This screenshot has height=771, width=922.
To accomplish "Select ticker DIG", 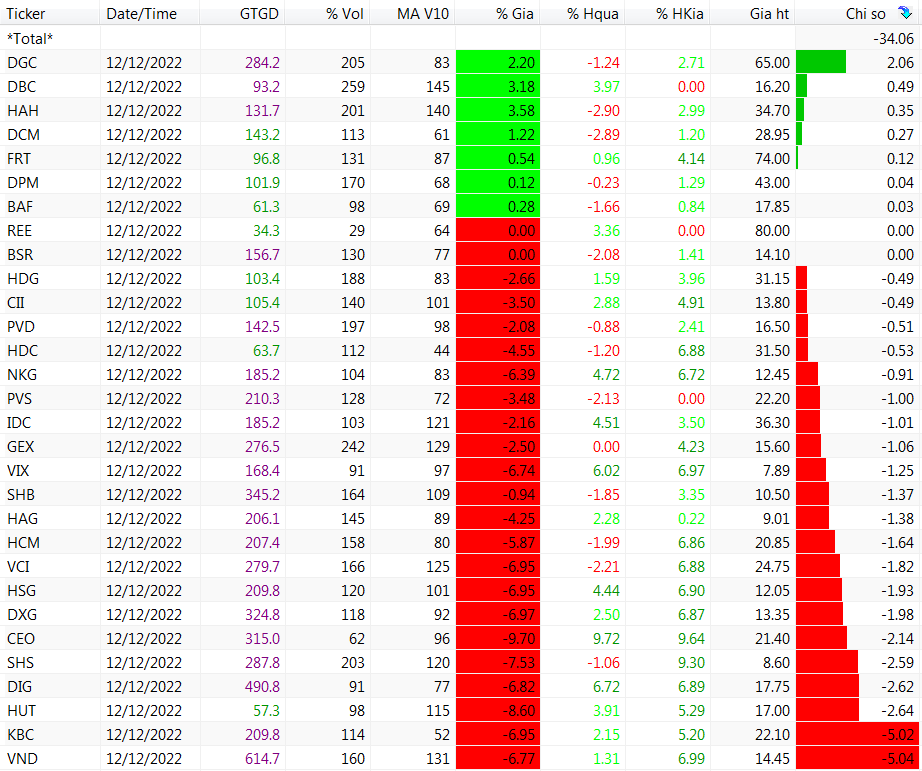I will coord(19,687).
